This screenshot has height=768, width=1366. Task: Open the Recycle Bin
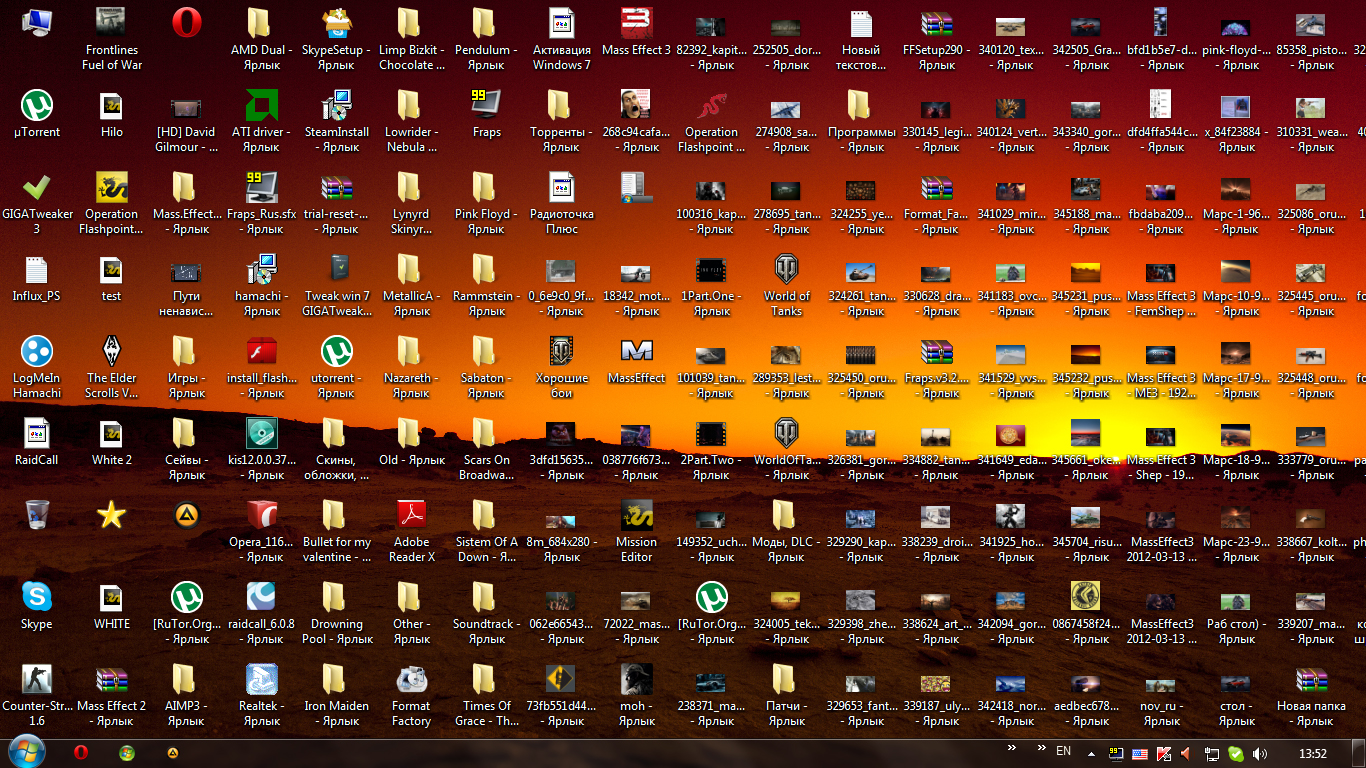37,516
